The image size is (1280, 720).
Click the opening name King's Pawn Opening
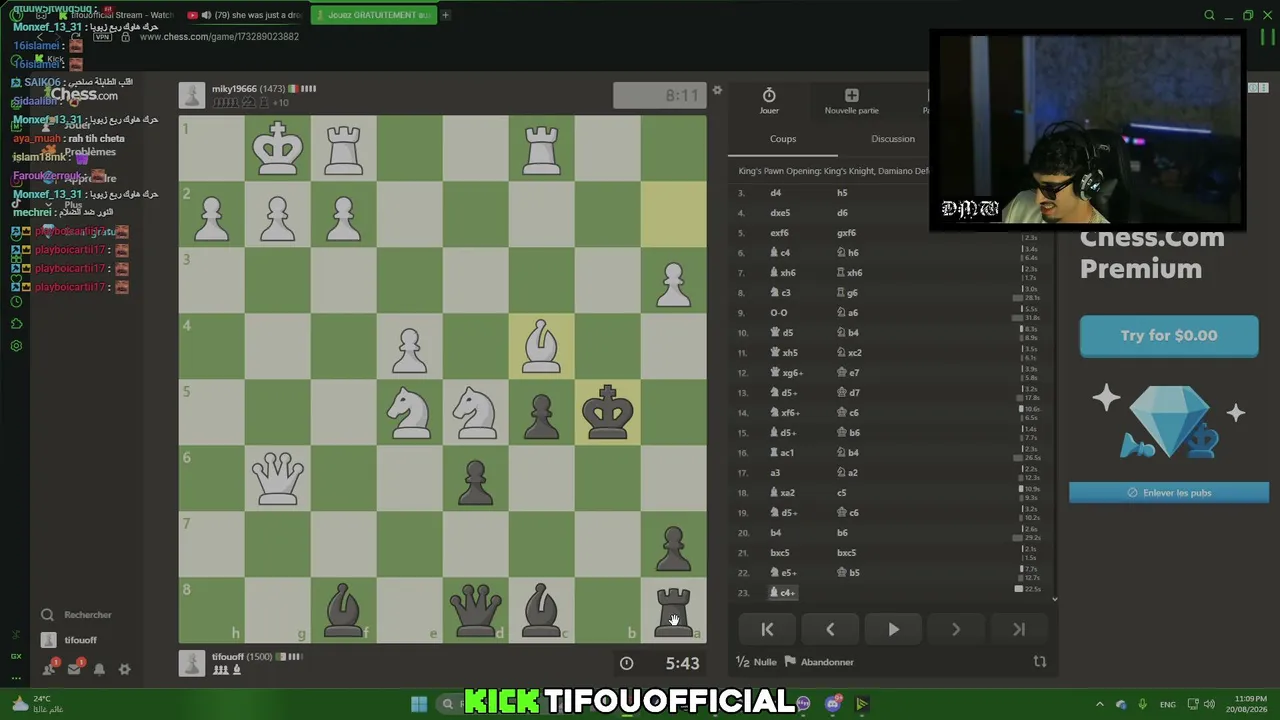tap(834, 171)
